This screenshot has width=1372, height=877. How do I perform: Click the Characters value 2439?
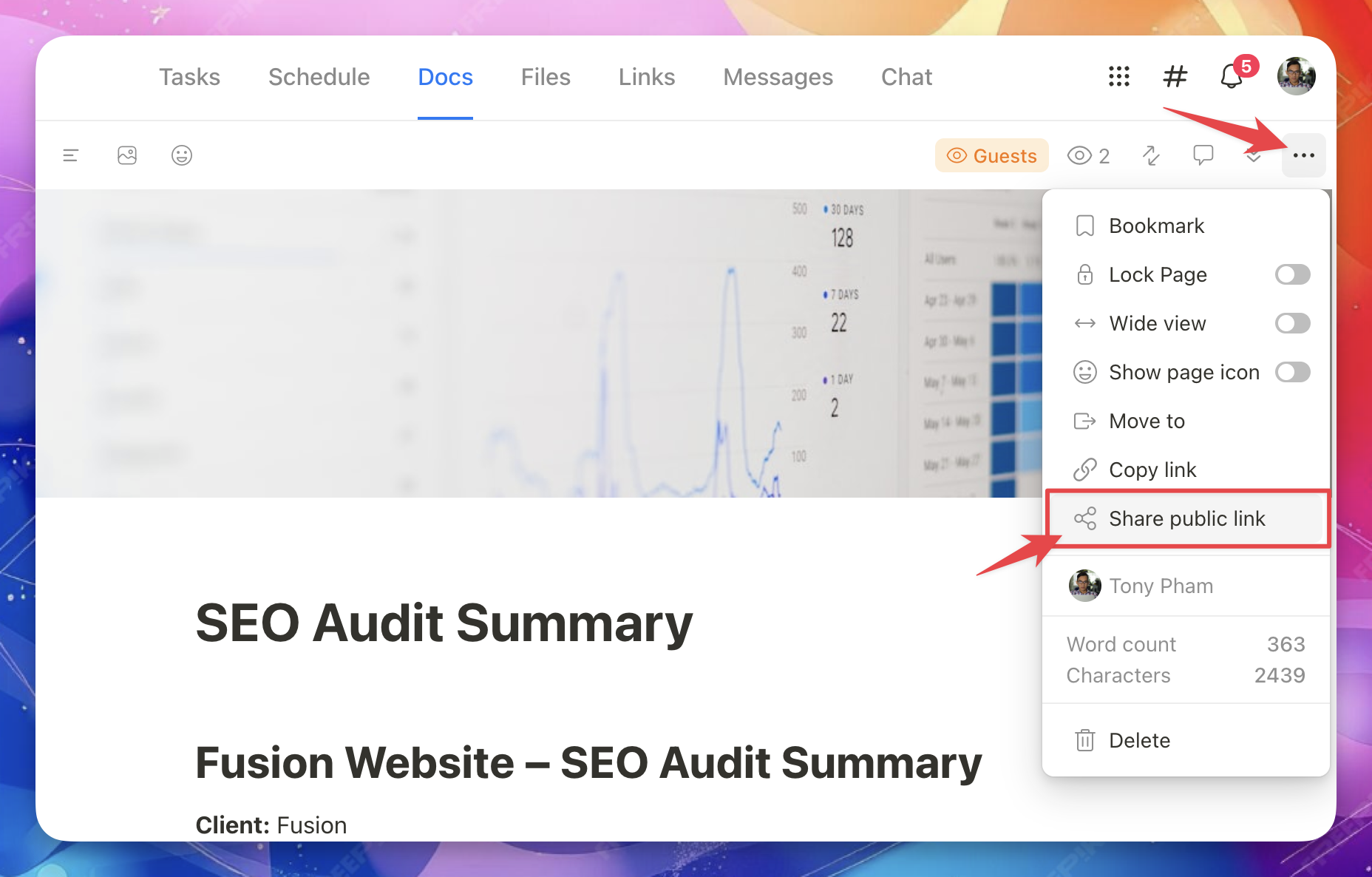[x=1280, y=675]
